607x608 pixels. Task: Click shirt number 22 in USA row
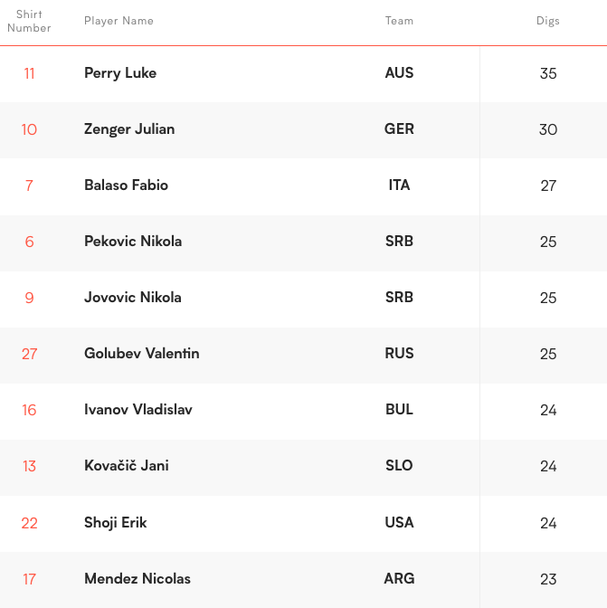[x=29, y=522]
